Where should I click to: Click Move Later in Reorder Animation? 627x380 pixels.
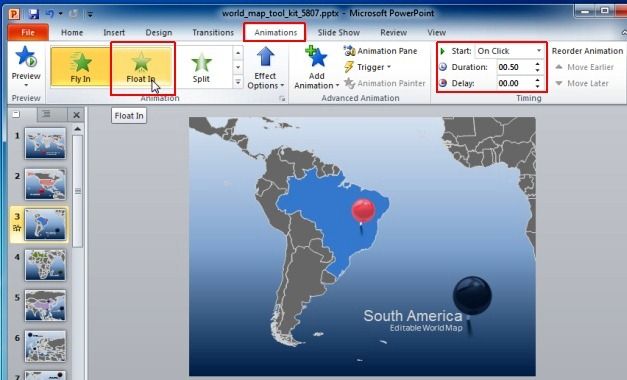coord(582,83)
